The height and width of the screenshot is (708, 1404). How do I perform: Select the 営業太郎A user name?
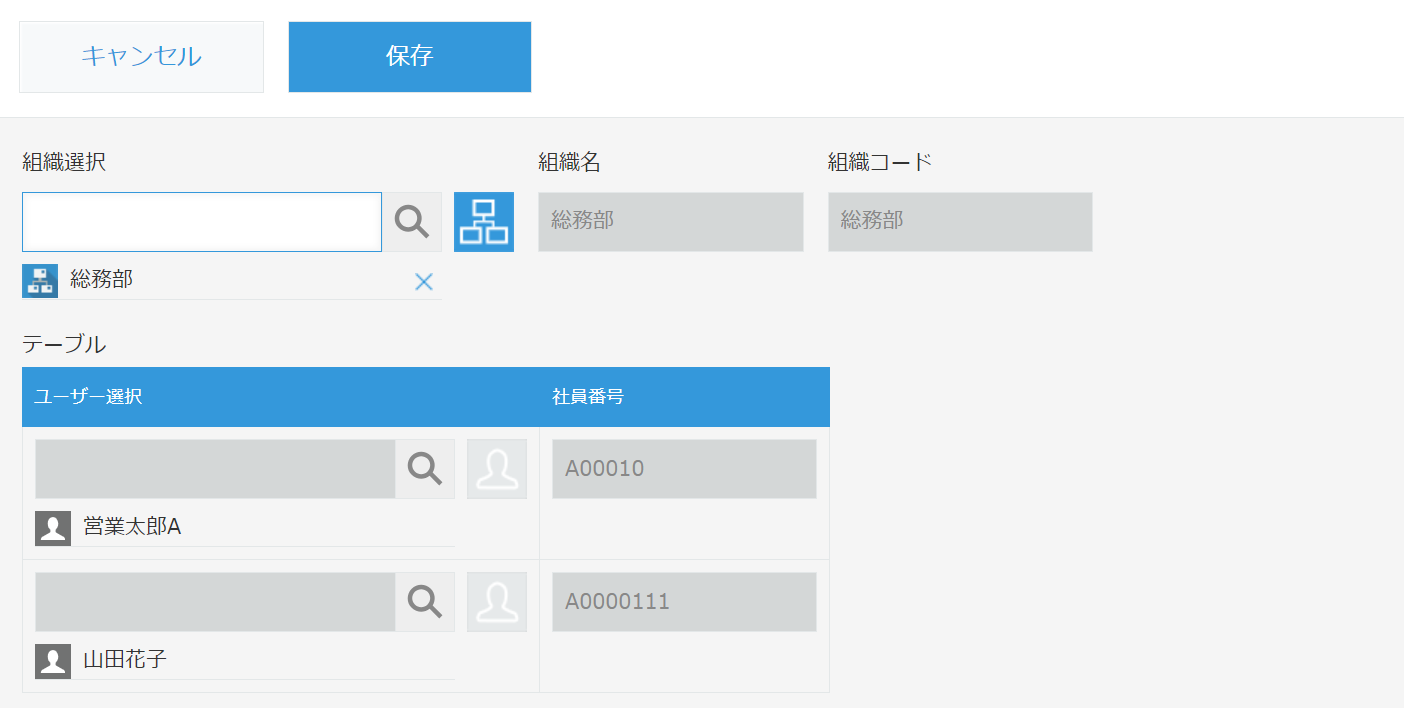132,527
